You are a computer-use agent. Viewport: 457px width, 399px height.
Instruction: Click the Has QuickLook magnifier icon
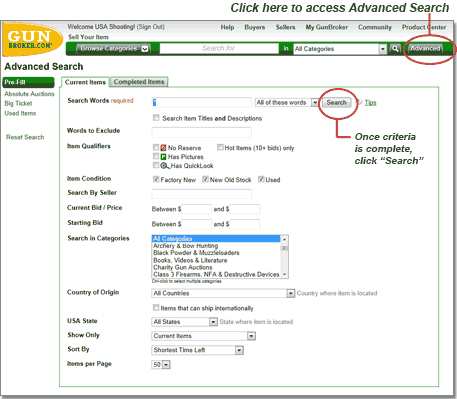(x=164, y=166)
